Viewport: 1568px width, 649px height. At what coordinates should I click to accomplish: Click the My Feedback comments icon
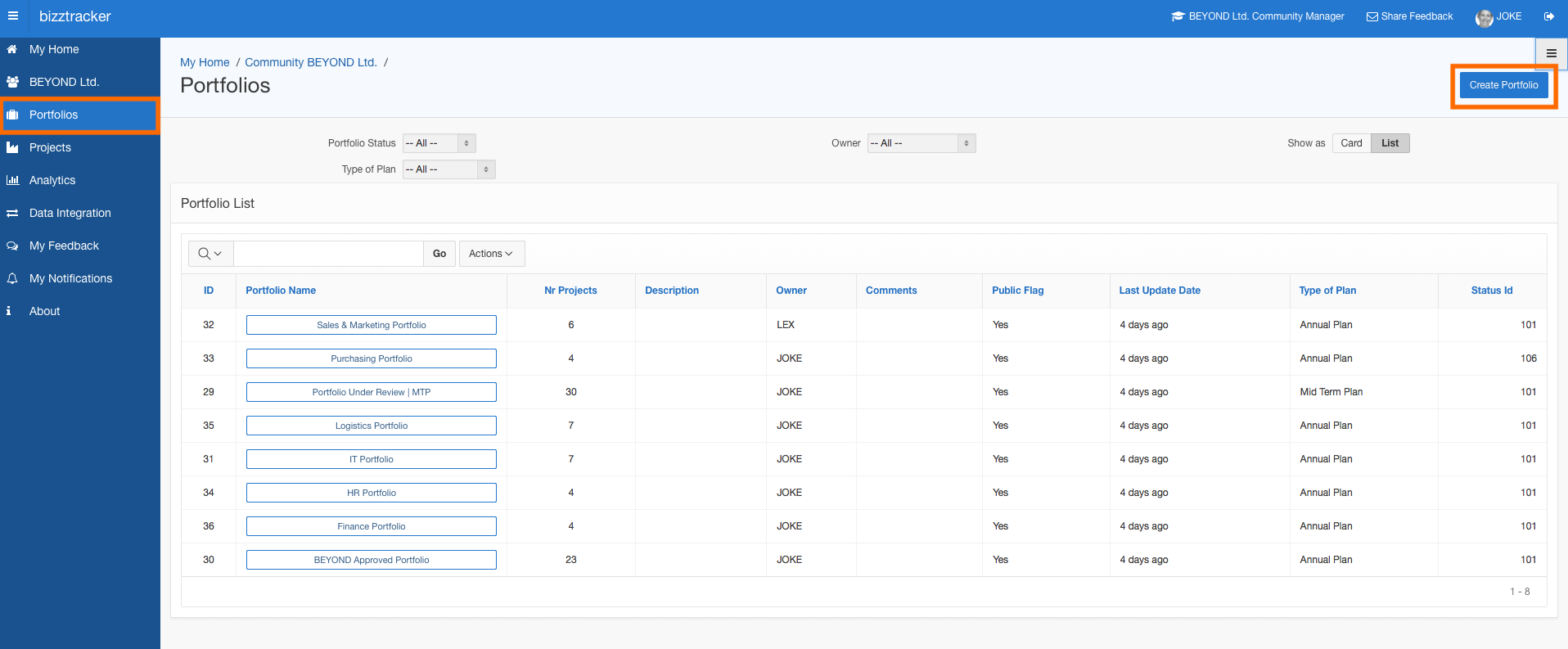tap(12, 246)
